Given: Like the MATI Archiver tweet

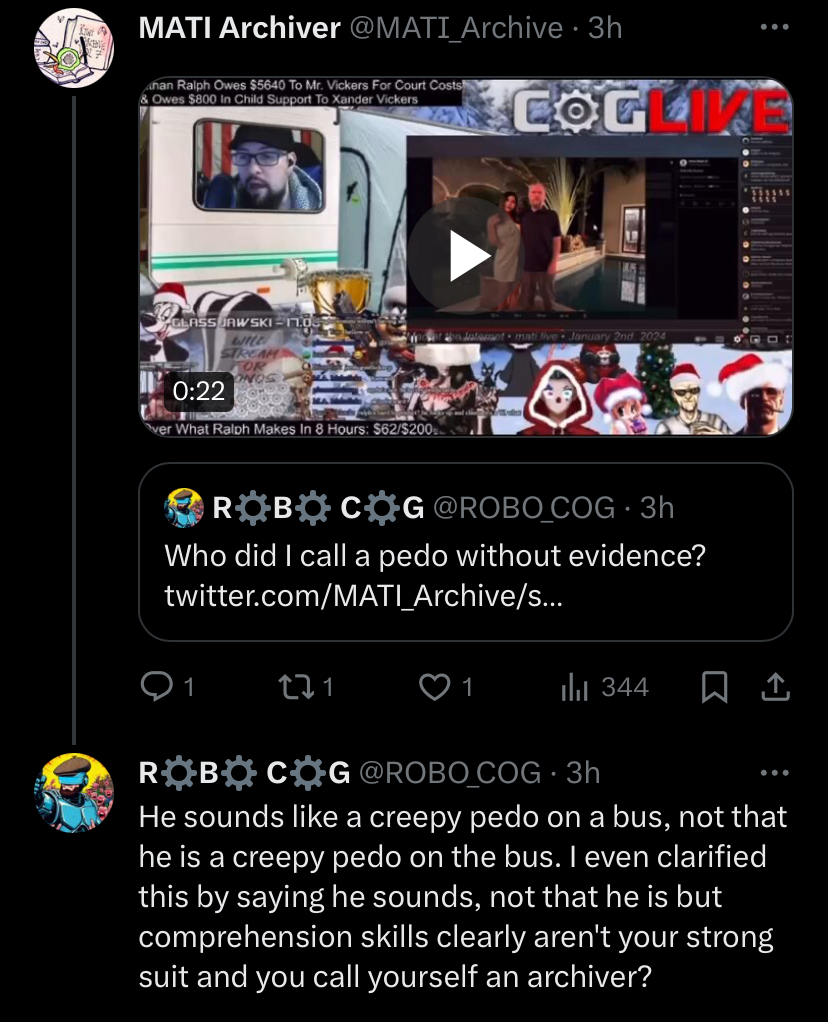Looking at the screenshot, I should tap(435, 687).
